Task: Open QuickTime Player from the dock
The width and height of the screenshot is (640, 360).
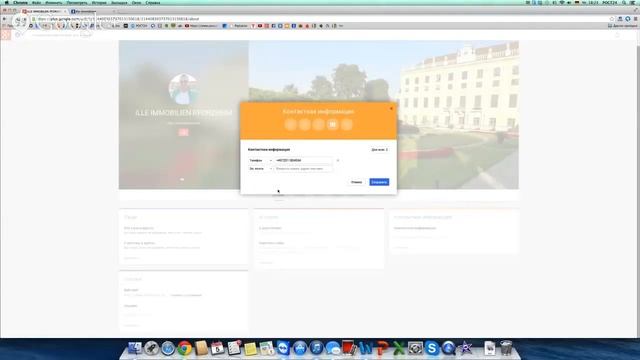Action: (448, 348)
